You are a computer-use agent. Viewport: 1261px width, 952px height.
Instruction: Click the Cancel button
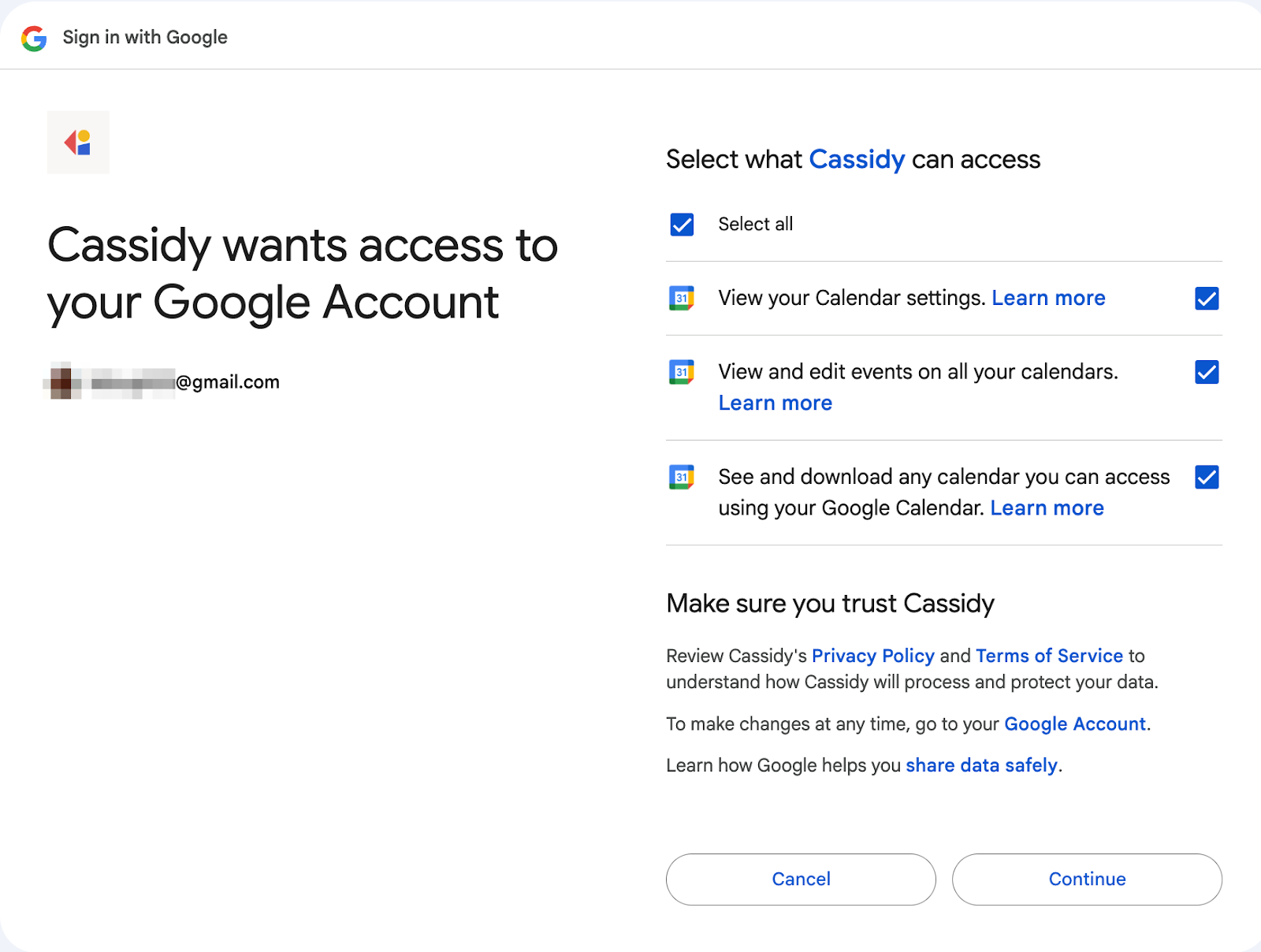coord(801,879)
